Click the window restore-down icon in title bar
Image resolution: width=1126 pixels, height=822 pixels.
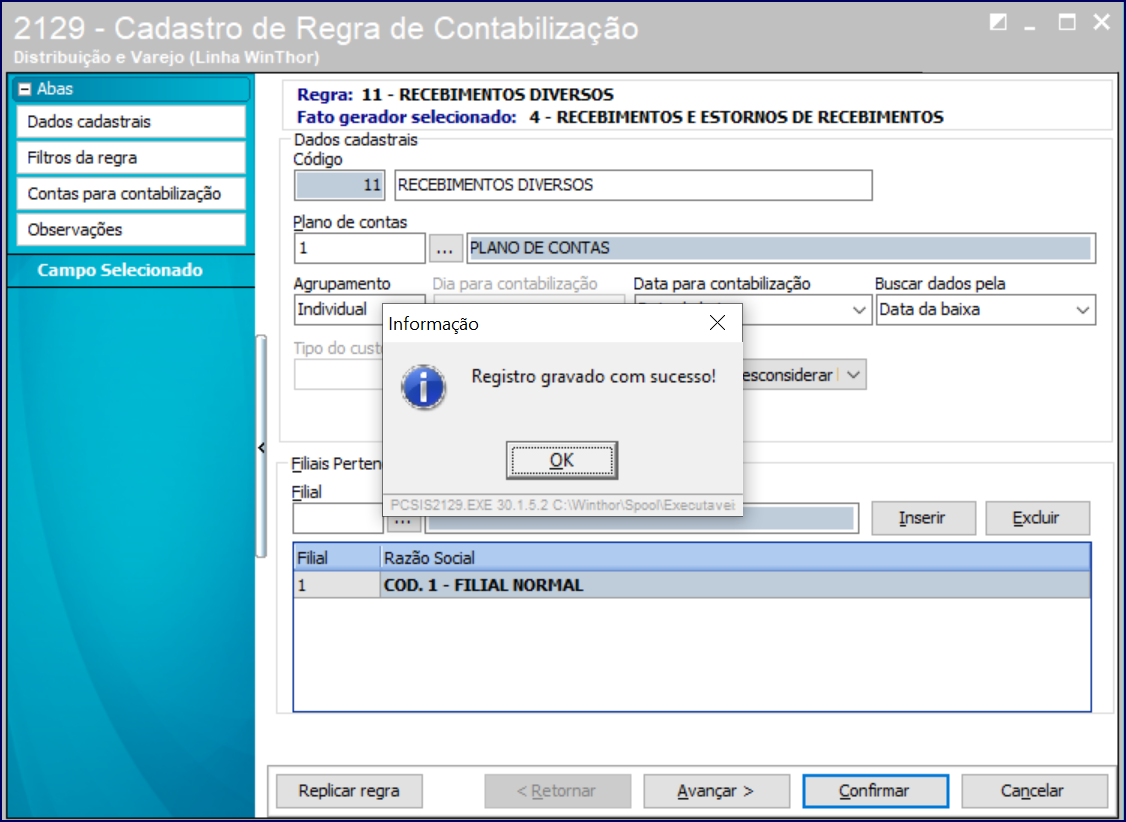point(997,22)
